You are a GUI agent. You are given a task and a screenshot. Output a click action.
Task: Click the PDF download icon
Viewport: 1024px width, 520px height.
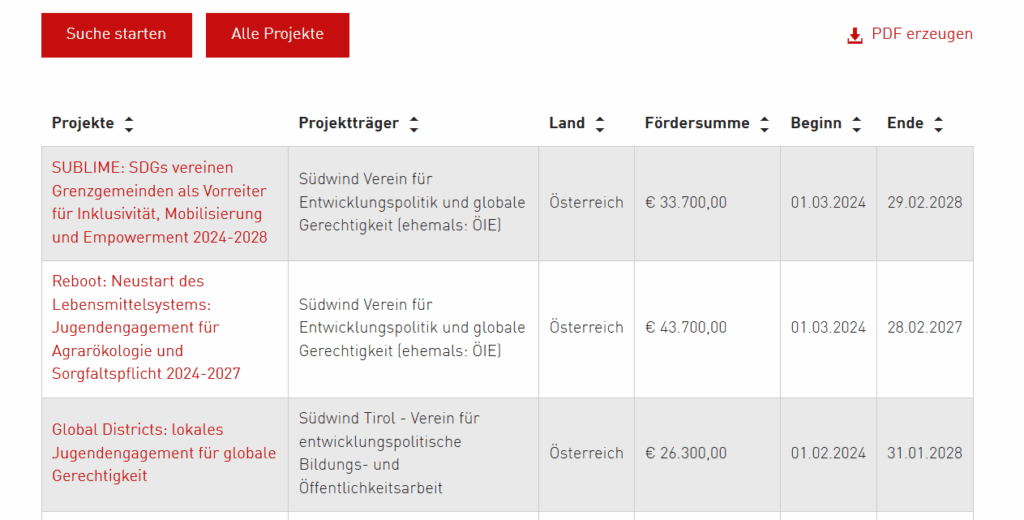coord(854,35)
